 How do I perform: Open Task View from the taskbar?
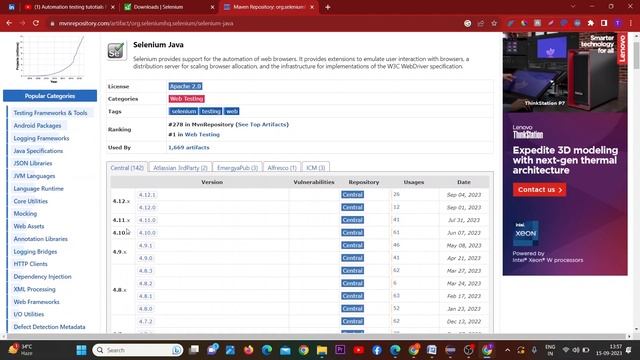click(194, 350)
